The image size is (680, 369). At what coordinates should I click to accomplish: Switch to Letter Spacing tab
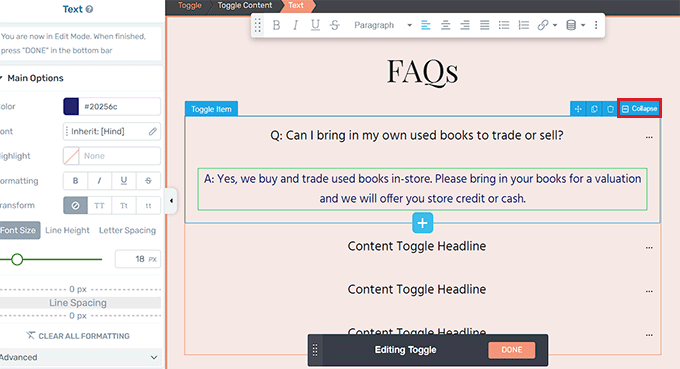(x=127, y=230)
